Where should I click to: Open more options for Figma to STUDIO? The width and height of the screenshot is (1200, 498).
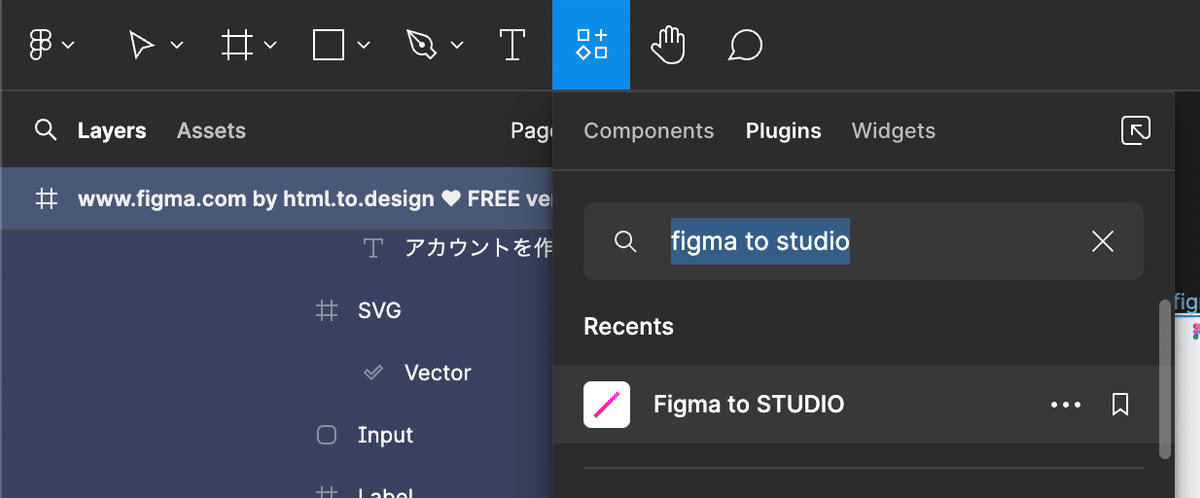coord(1066,405)
